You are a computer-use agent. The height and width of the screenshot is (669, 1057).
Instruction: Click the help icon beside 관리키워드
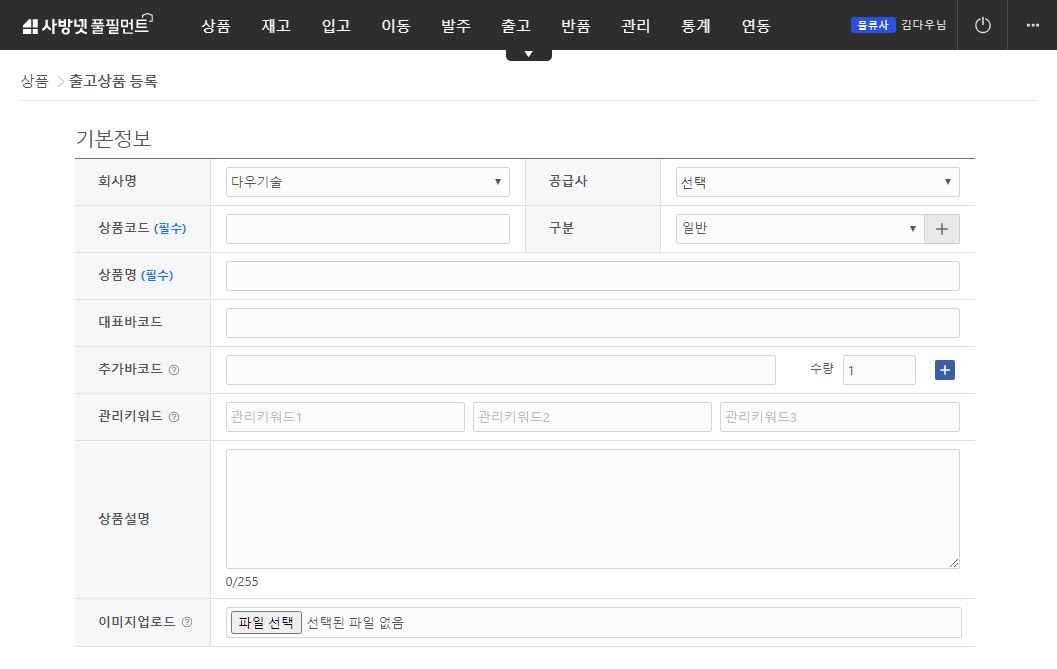tap(174, 417)
